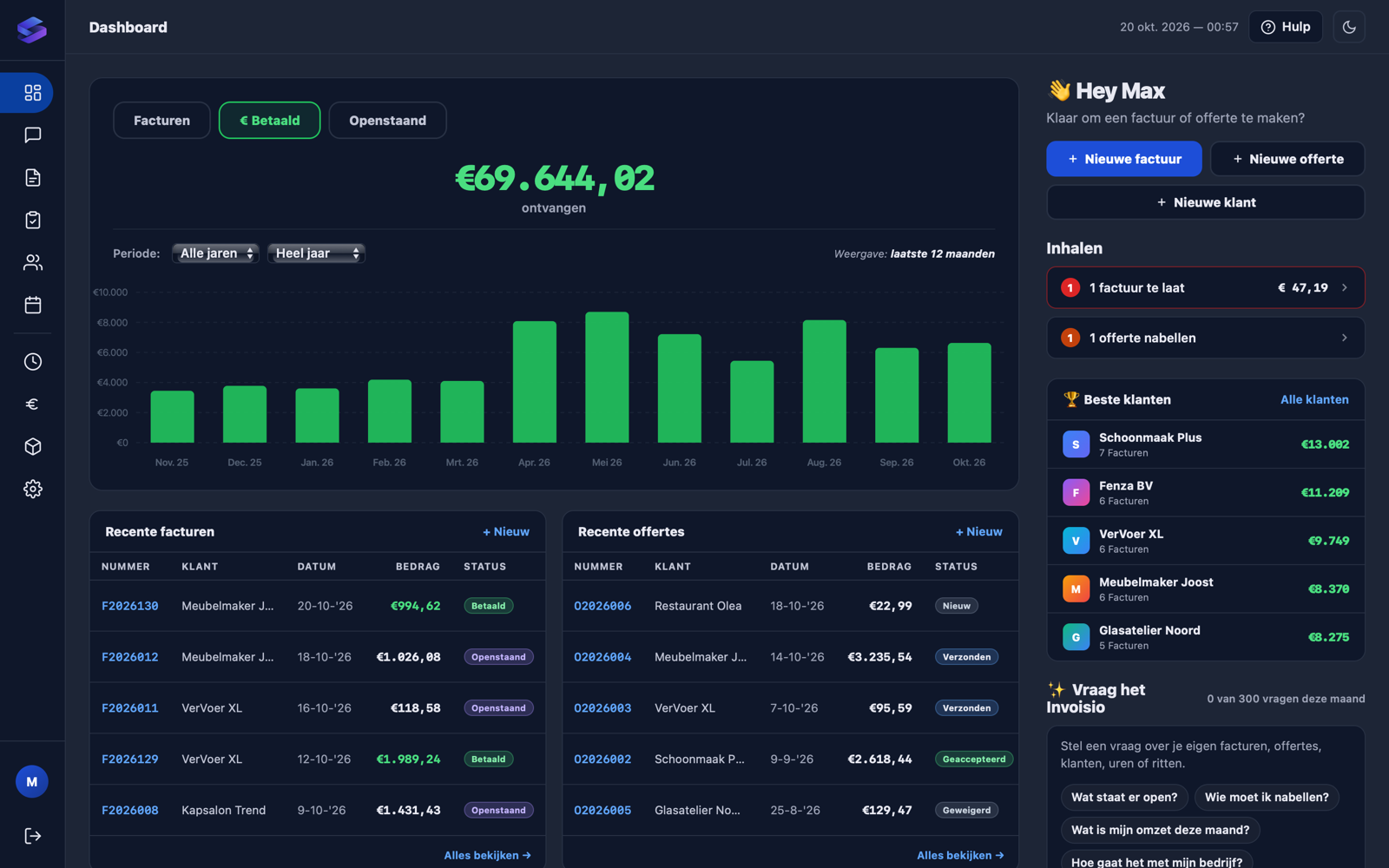Select the Wat staat er open? suggestion
Image resolution: width=1389 pixels, height=868 pixels.
pos(1124,798)
